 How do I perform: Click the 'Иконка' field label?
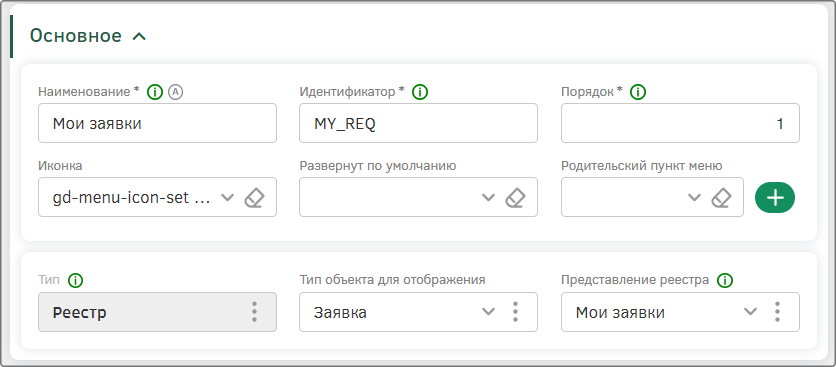point(60,166)
